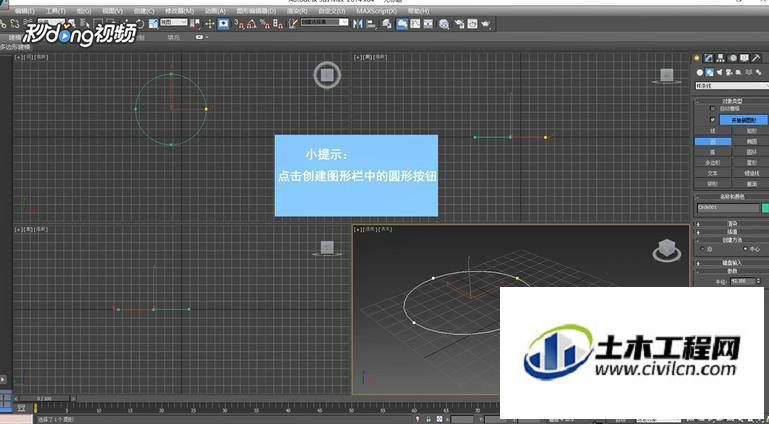769x424 pixels.
Task: Open the MAXScript(X) menu
Action: (377, 11)
